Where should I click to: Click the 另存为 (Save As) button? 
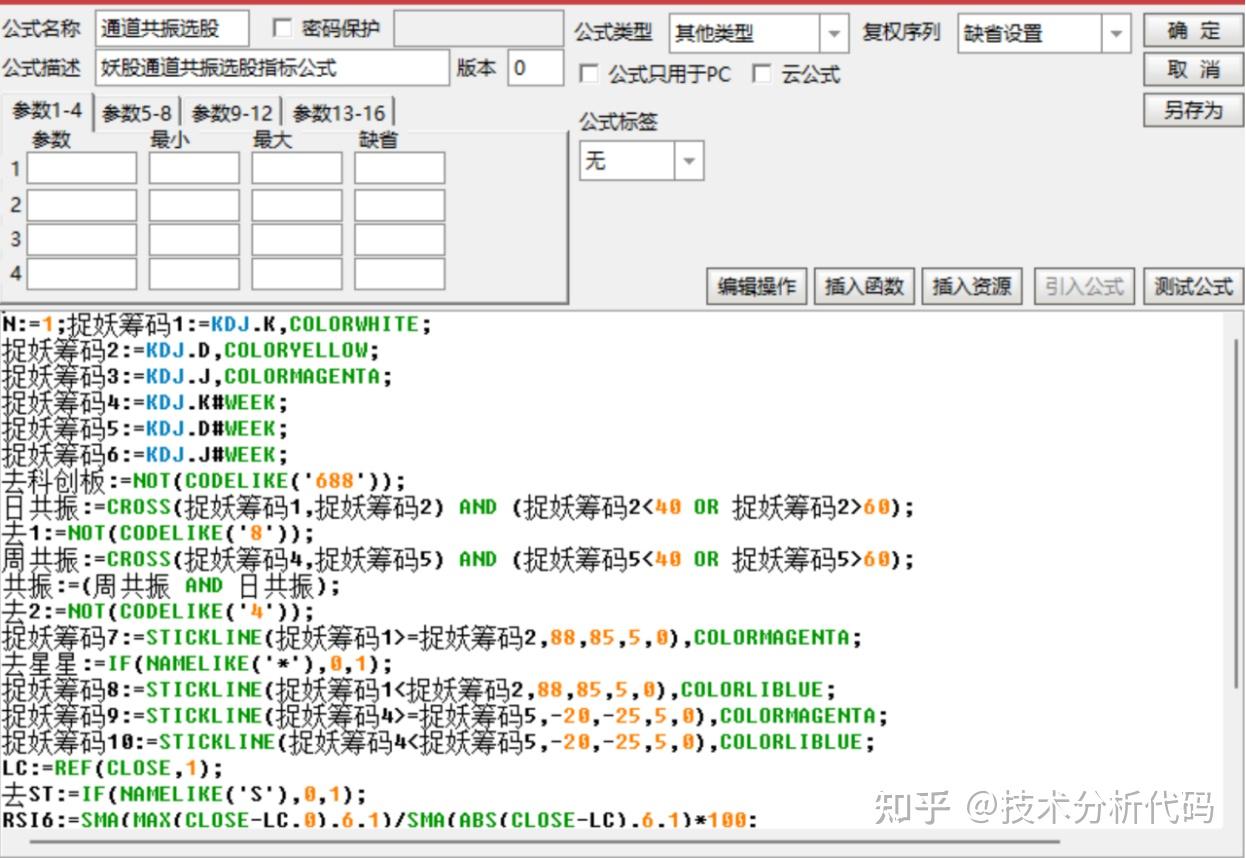[x=1193, y=110]
